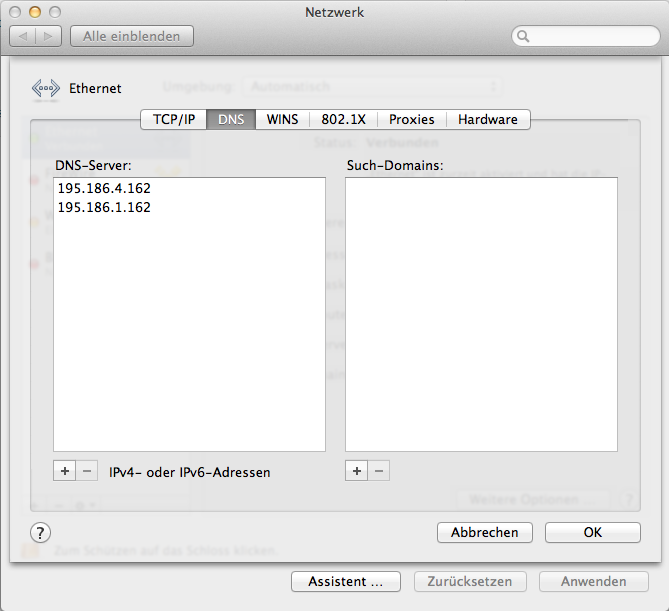Add a DNS server with plus button

(x=65, y=471)
